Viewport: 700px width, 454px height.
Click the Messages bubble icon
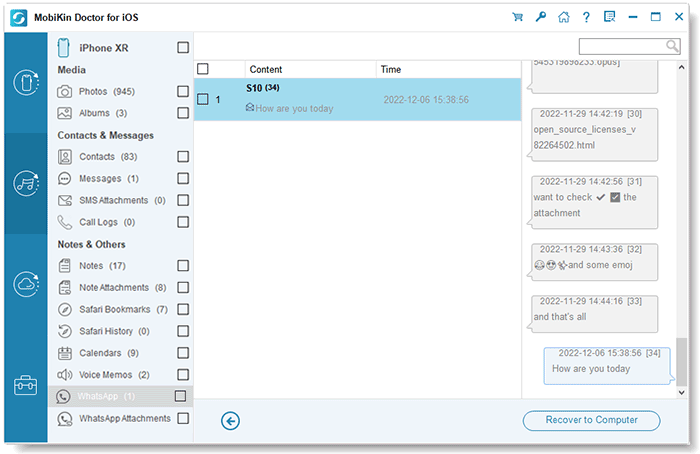64,179
